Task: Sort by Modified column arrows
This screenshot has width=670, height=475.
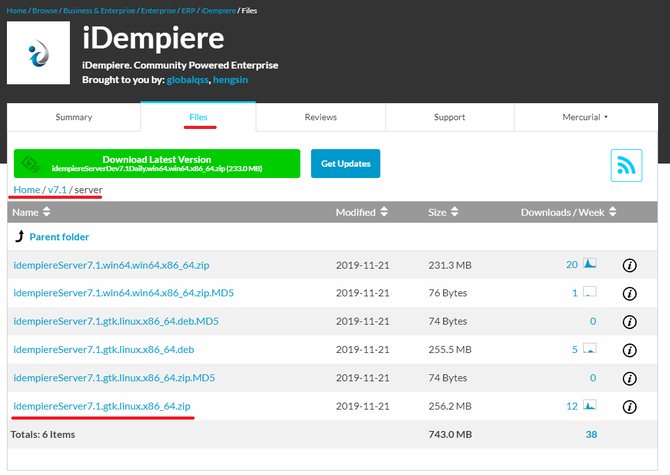Action: 384,212
